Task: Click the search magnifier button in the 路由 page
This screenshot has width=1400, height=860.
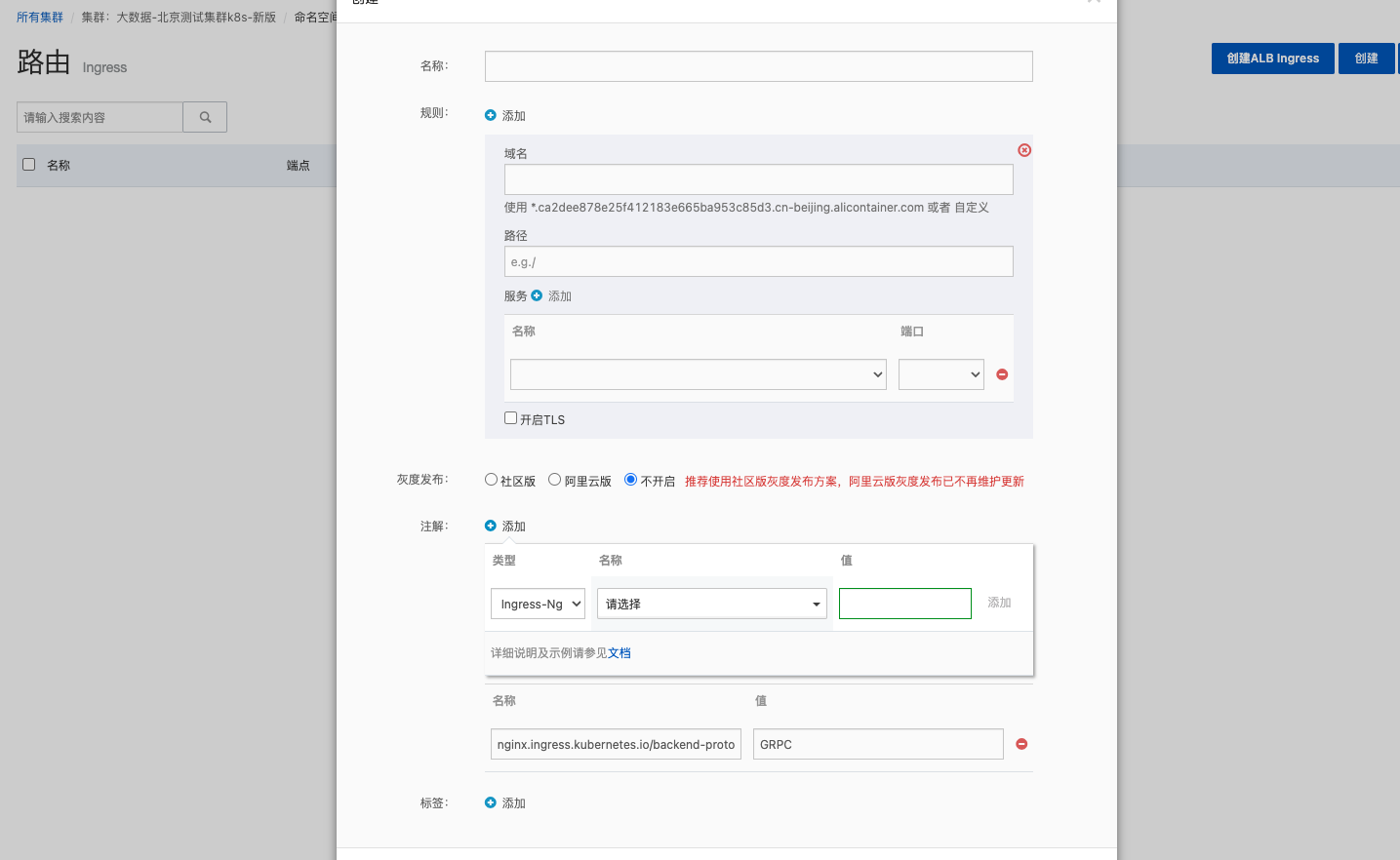Action: 205,117
